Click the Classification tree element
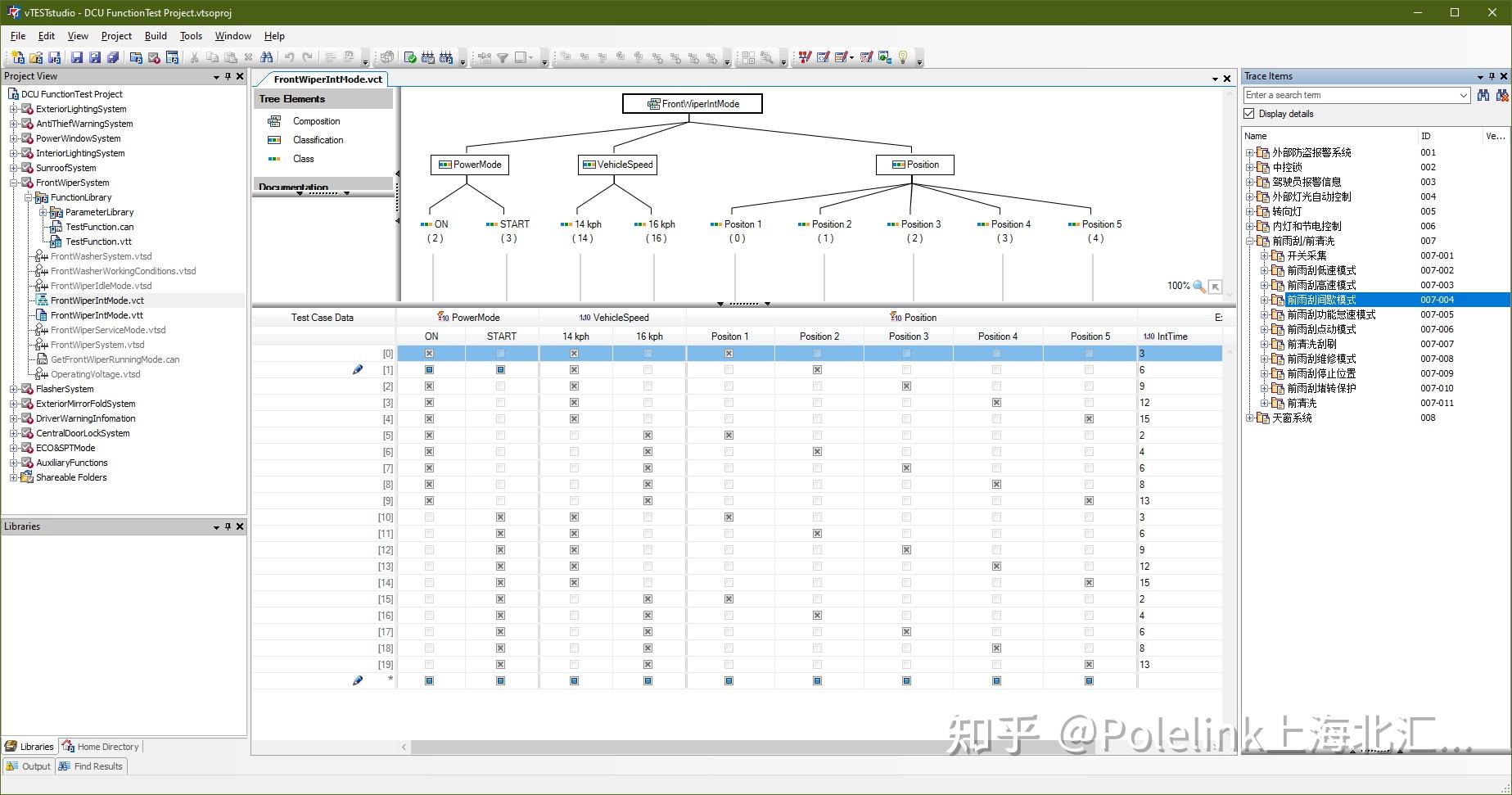The height and width of the screenshot is (795, 1512). (318, 139)
